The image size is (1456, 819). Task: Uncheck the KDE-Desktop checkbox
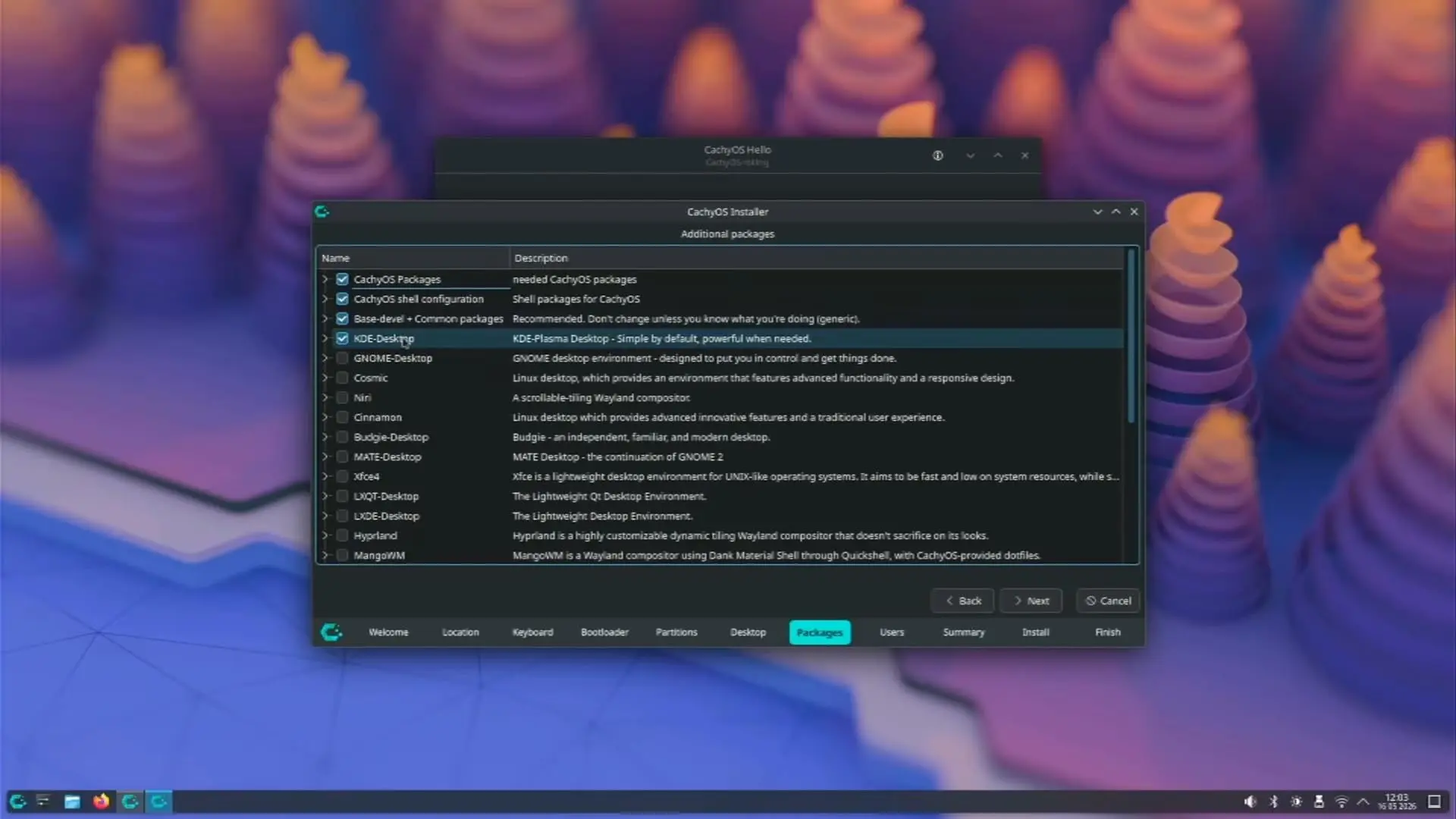[342, 338]
